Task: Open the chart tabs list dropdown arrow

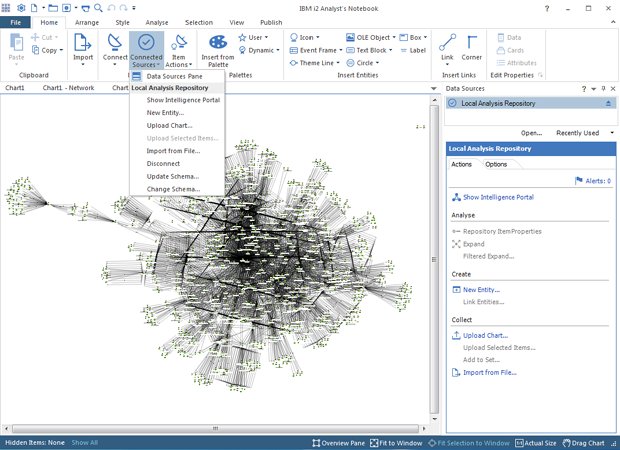Action: (433, 88)
